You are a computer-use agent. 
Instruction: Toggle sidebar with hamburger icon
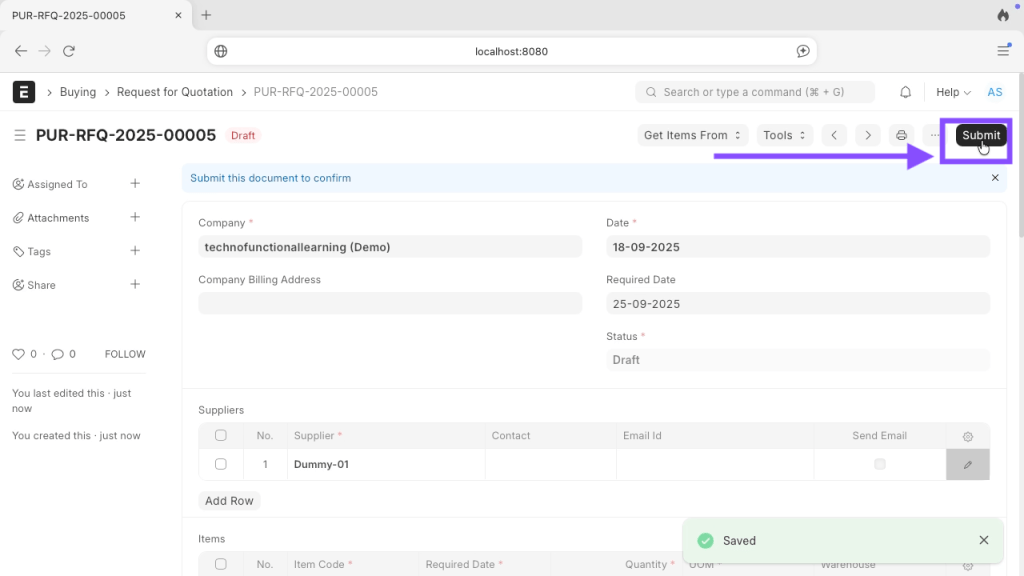point(19,135)
